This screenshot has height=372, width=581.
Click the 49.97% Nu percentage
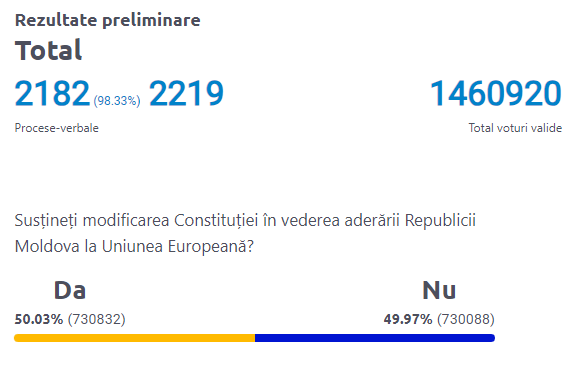coord(408,319)
